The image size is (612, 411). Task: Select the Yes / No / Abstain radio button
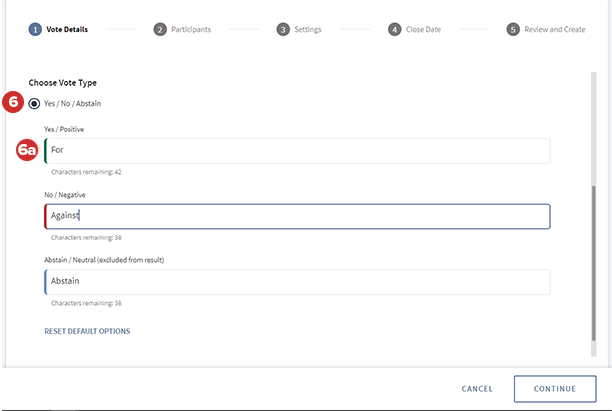tap(35, 103)
